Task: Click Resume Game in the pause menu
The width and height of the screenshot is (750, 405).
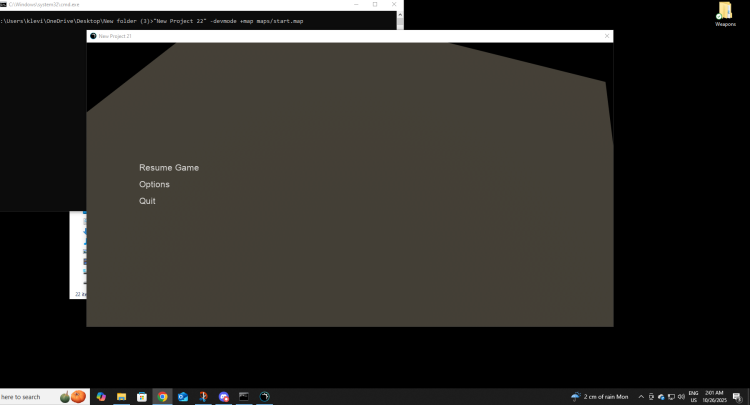Action: coord(169,168)
